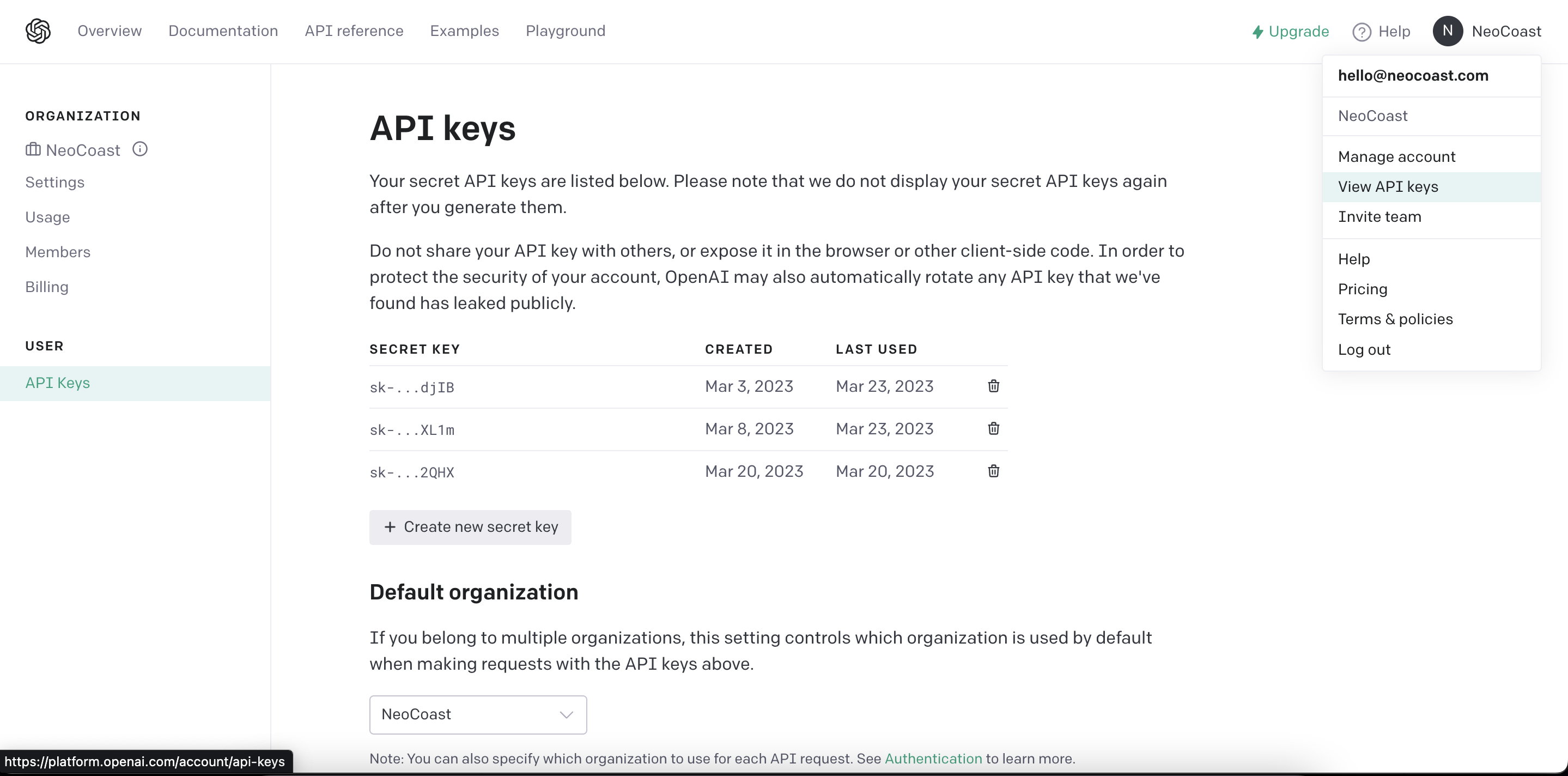Open Settings in the sidebar
1568x776 pixels.
tap(55, 183)
